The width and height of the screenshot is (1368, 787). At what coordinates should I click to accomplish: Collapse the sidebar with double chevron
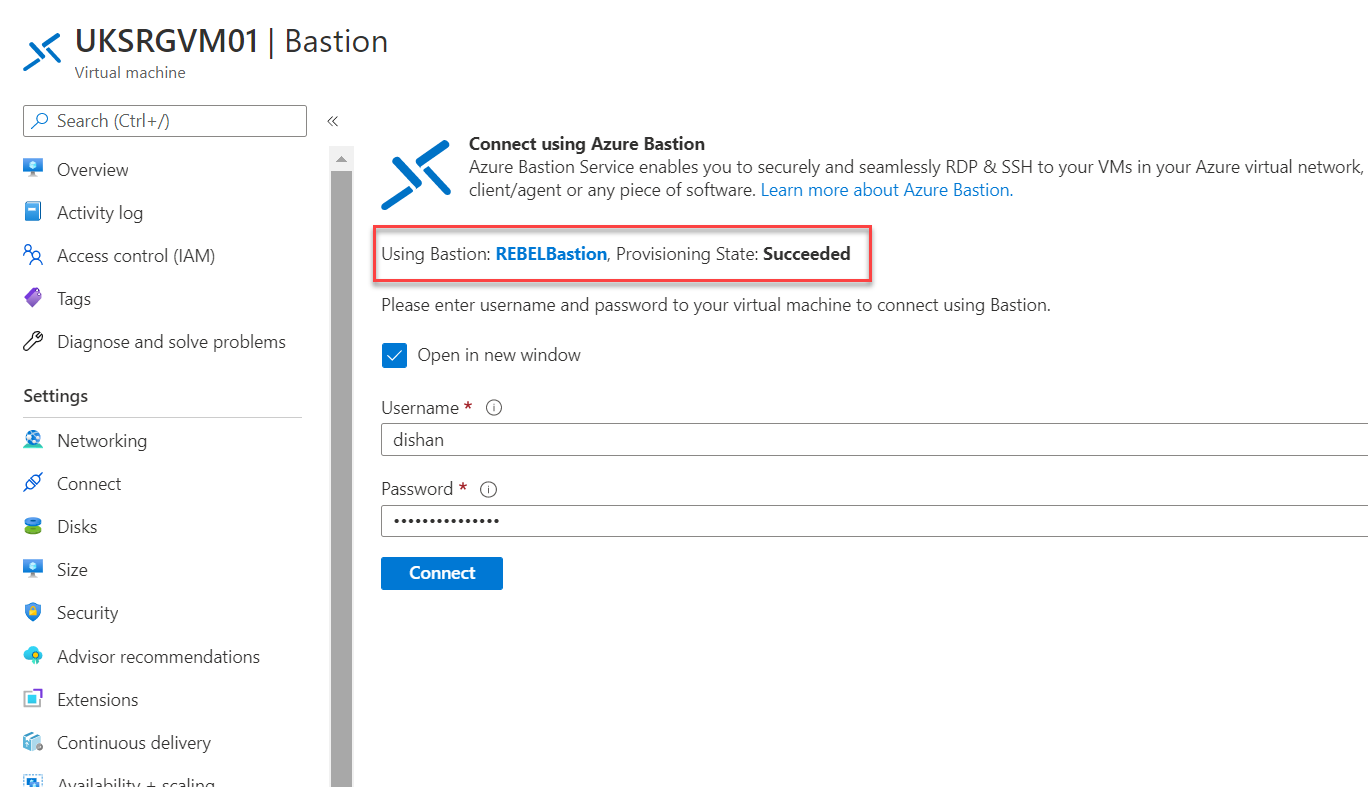(333, 121)
